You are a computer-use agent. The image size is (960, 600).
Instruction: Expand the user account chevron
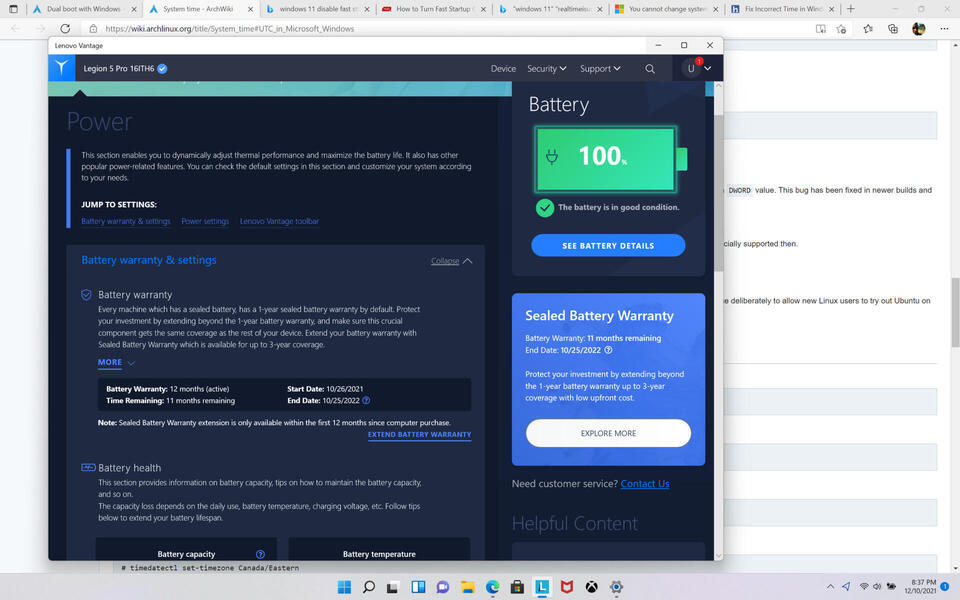click(x=708, y=69)
